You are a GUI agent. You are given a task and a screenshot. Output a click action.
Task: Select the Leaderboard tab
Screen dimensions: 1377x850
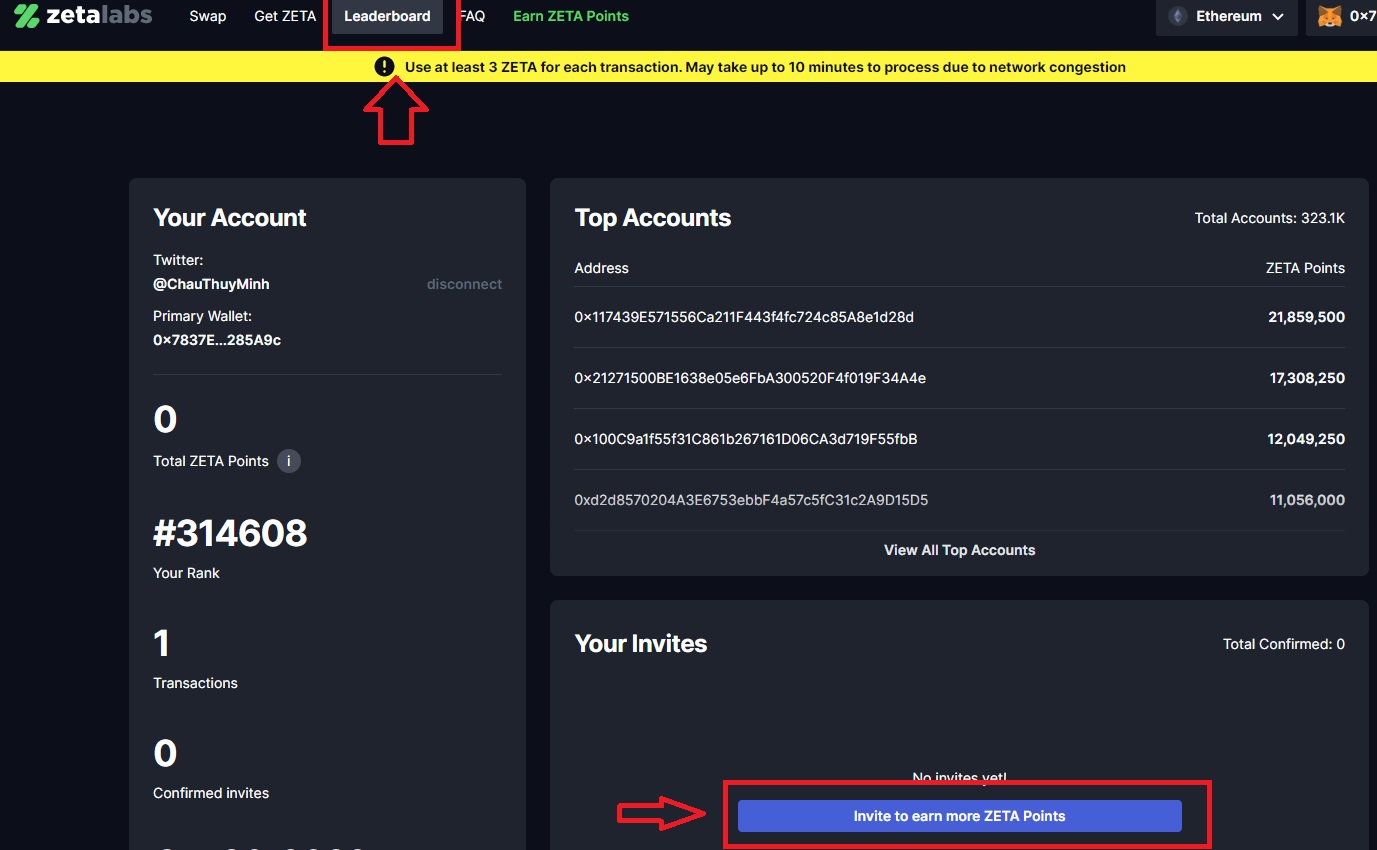tap(387, 16)
